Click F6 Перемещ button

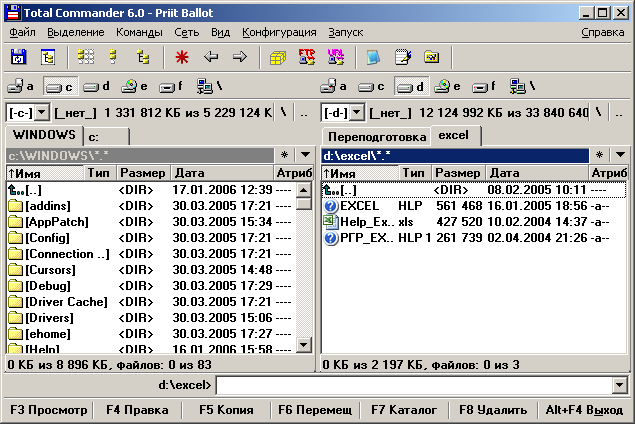pos(315,410)
